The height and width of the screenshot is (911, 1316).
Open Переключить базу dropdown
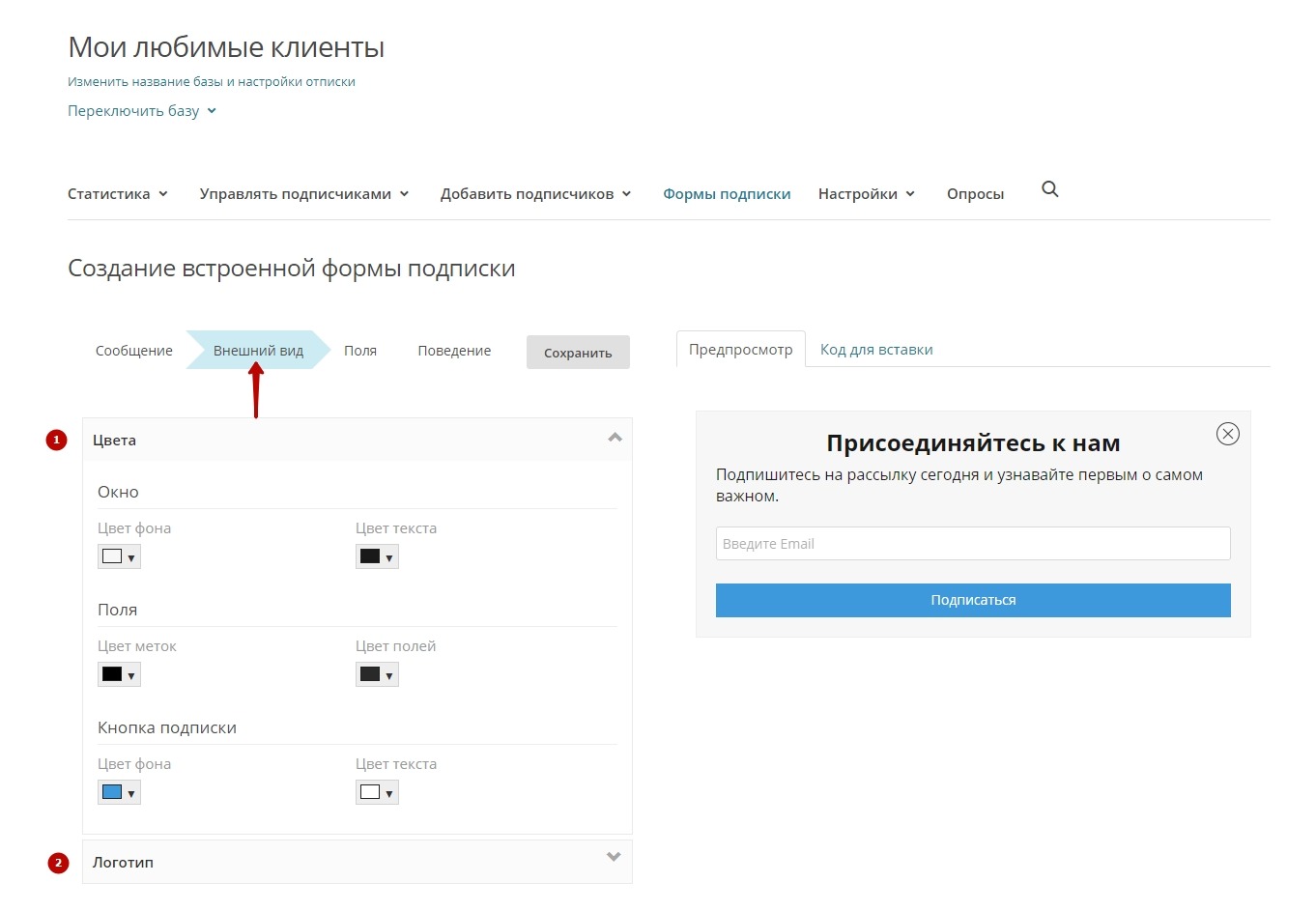141,111
